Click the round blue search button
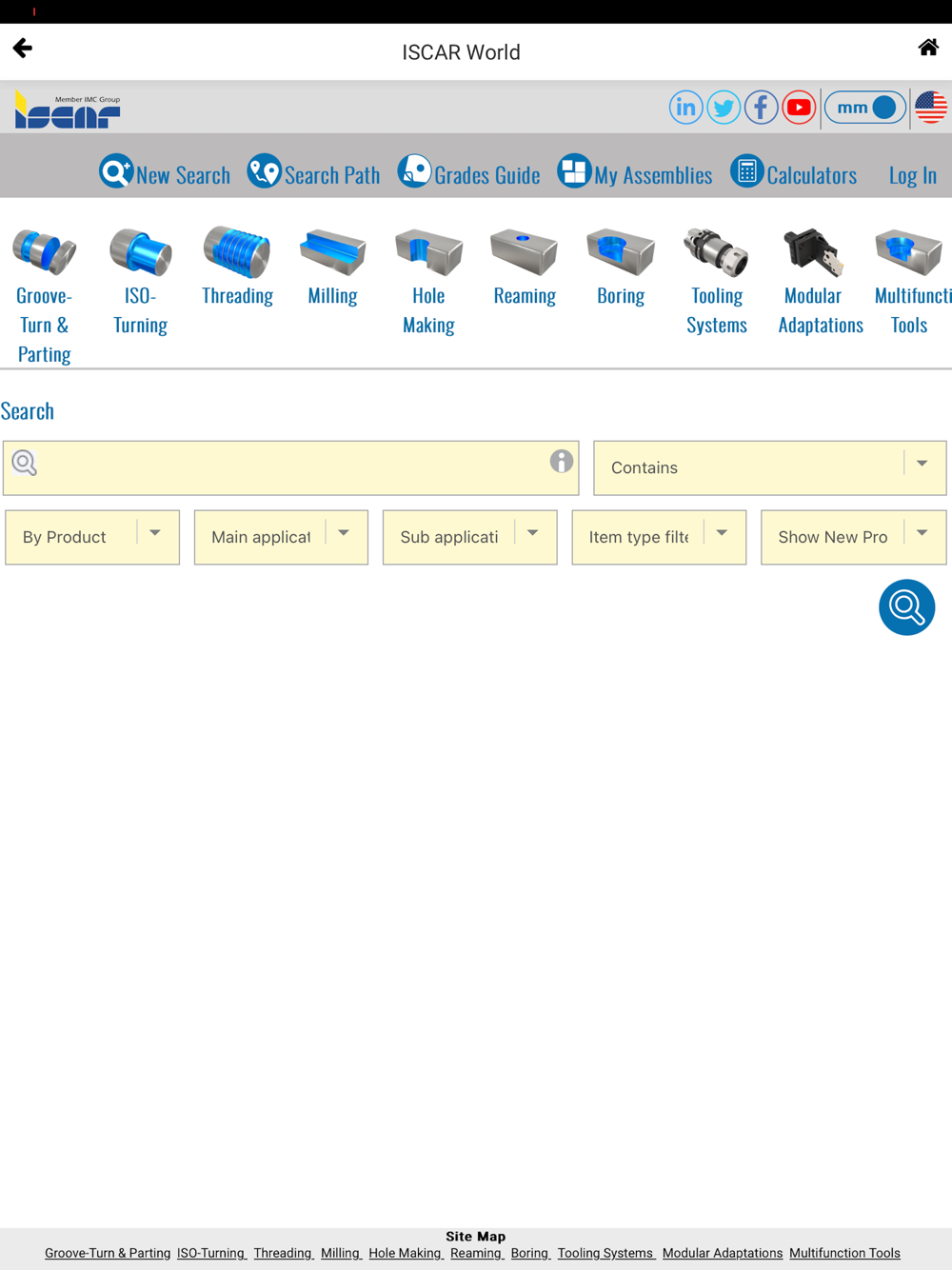 coord(906,607)
